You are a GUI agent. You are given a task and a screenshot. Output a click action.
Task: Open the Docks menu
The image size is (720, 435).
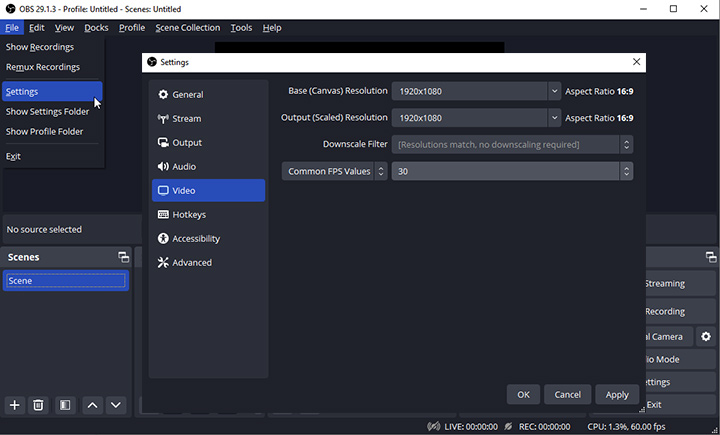[96, 28]
